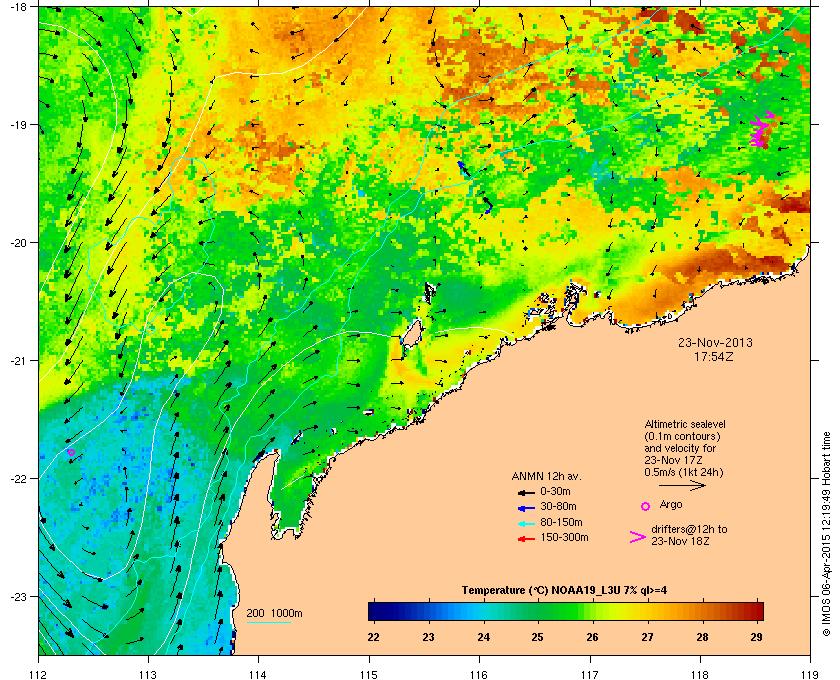Click the 0.5m/s velocity scale arrow

[682, 486]
